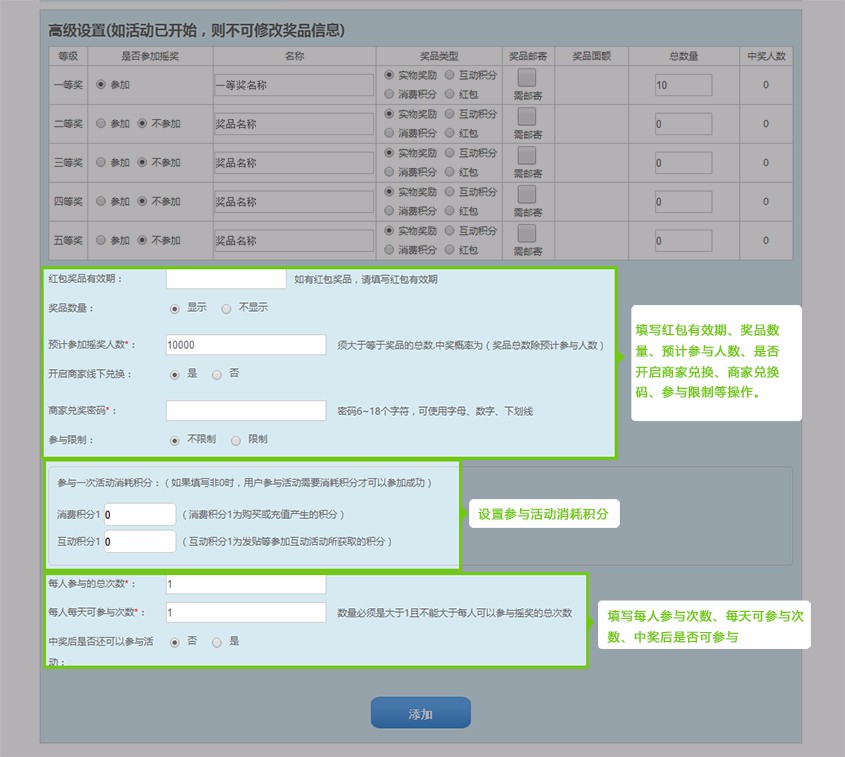Click the 预计参加摇奖人数 input field
845x757 pixels.
tap(246, 345)
